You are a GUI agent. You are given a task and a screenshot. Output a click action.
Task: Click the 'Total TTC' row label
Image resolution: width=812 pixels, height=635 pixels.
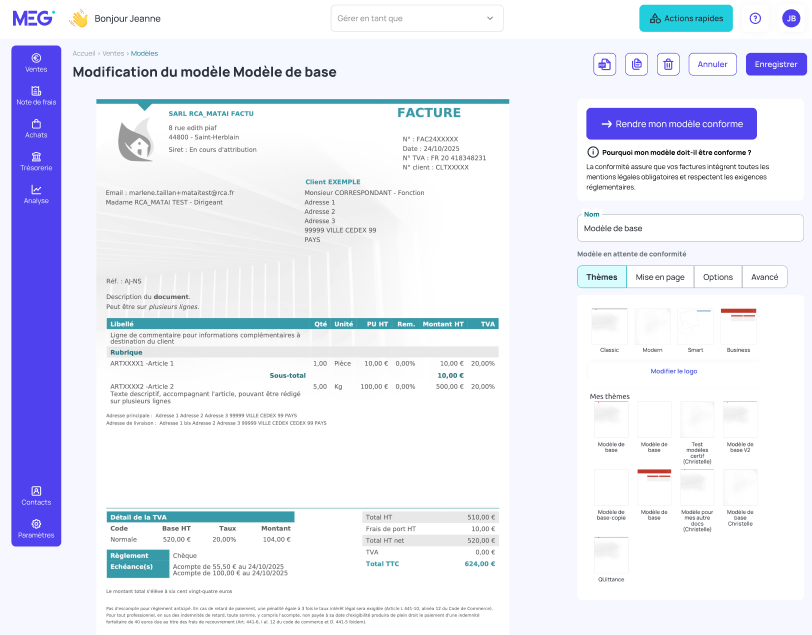(x=382, y=564)
